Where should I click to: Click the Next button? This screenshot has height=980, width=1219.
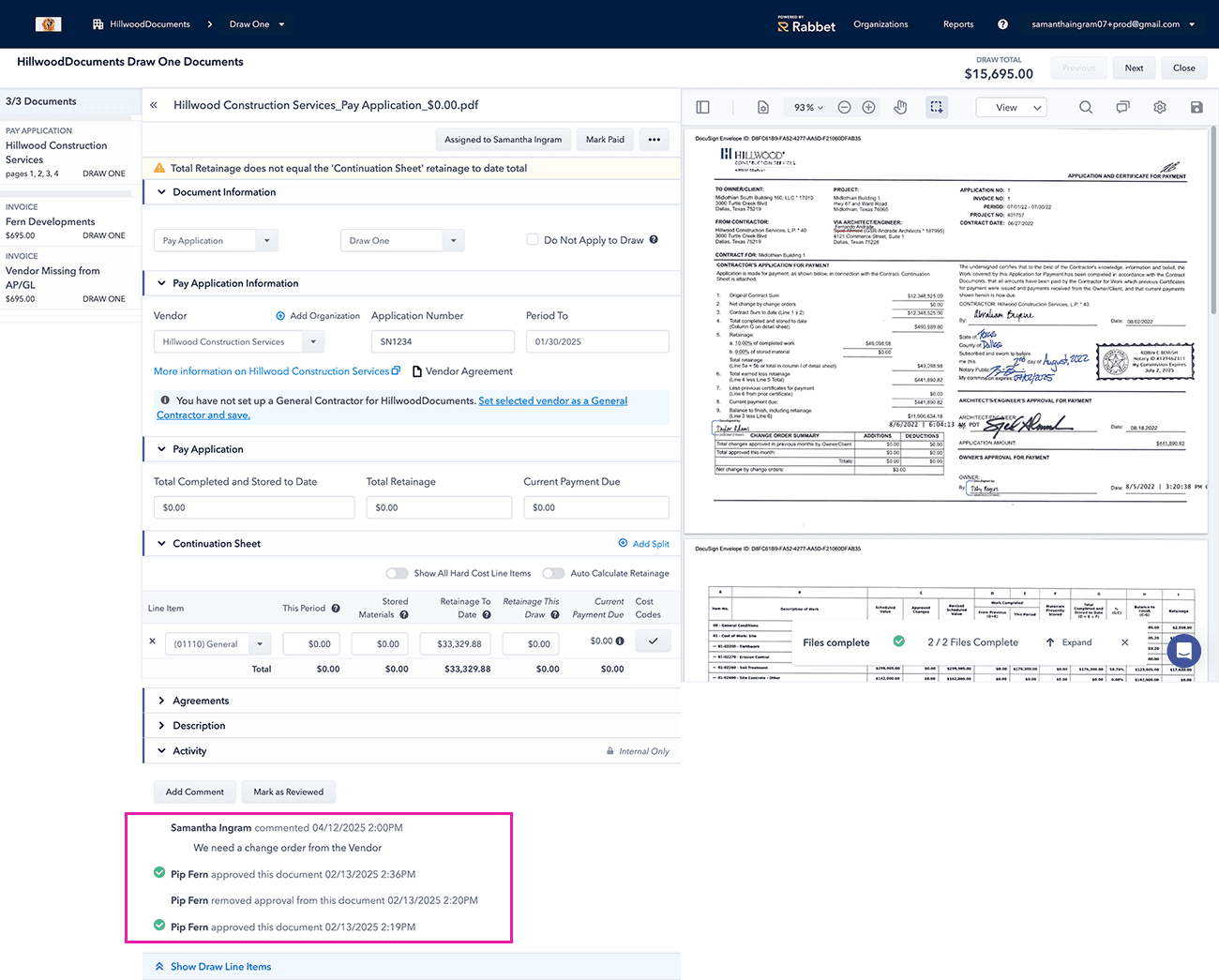click(1134, 68)
